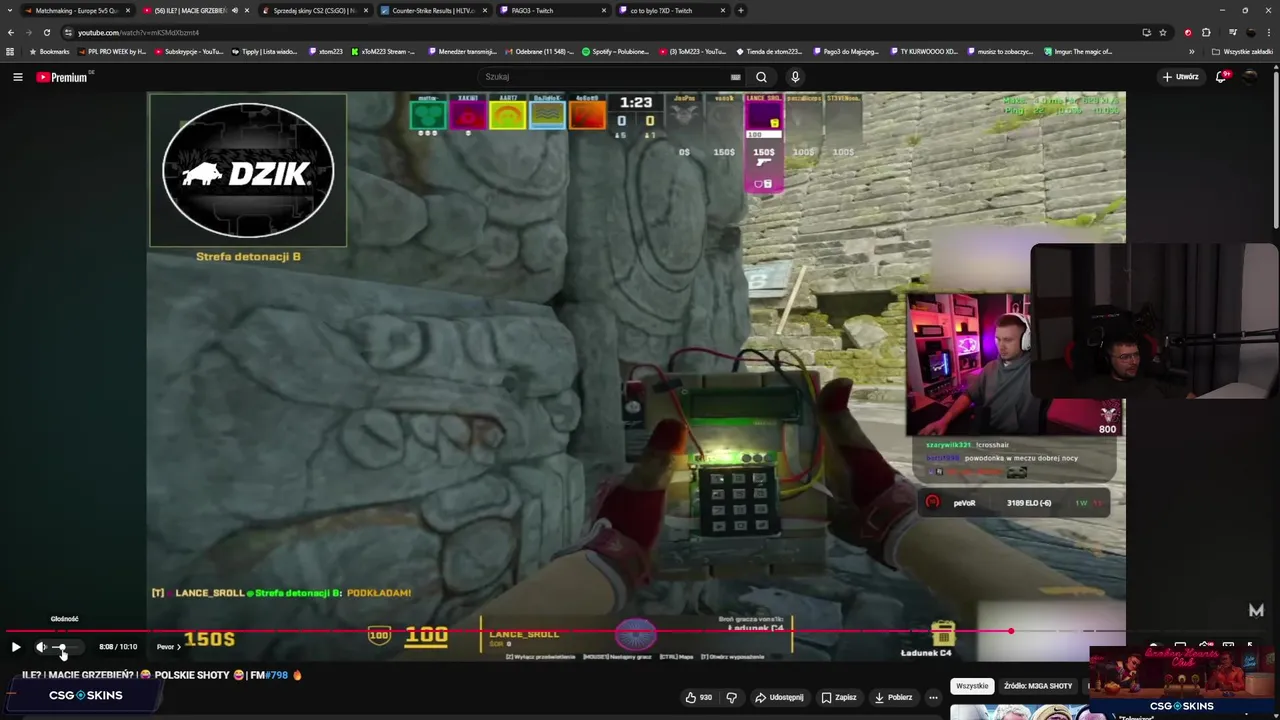
Task: Open Subskrypcje YouTube bookmark
Action: point(188,52)
